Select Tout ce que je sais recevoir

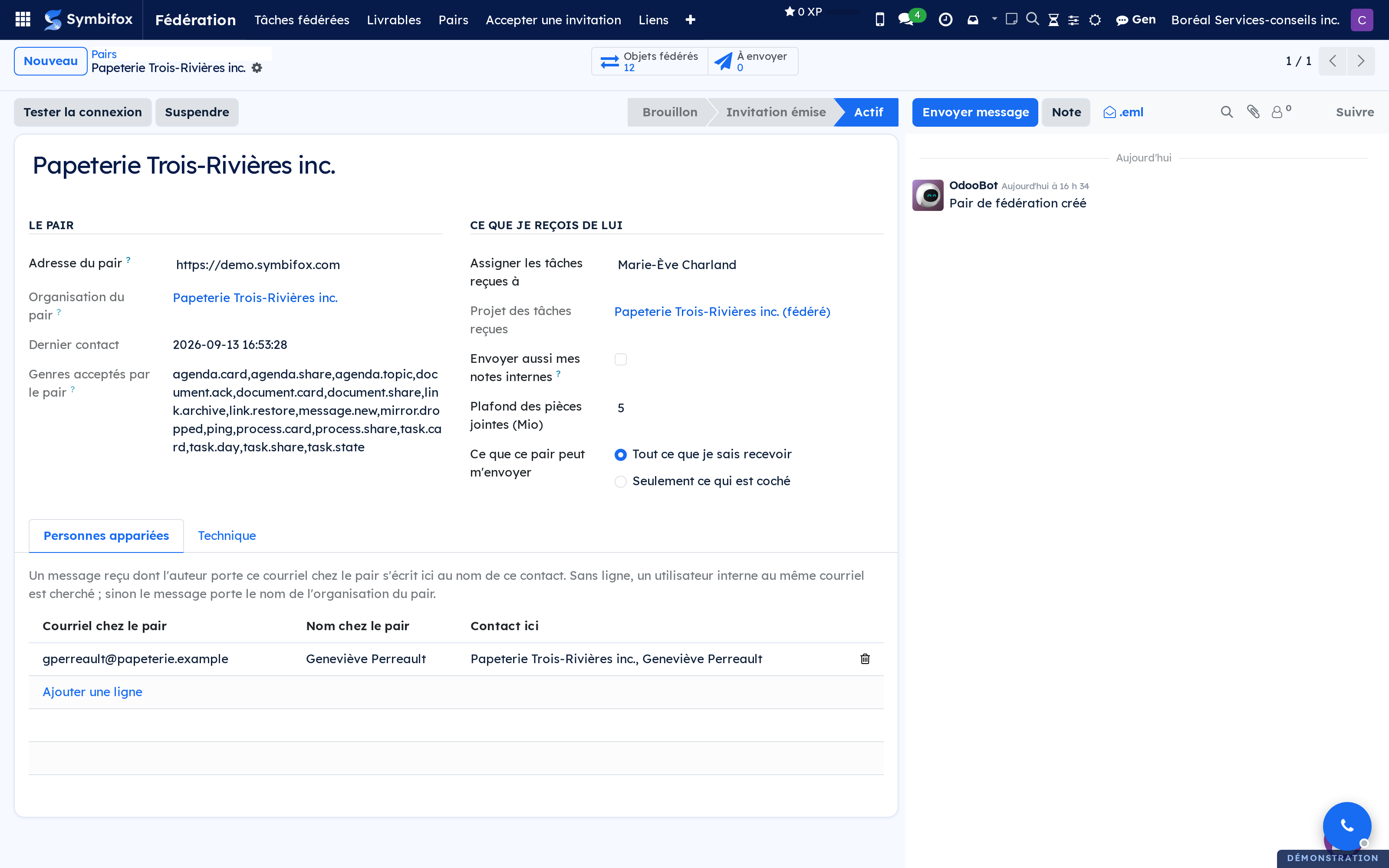tap(620, 455)
